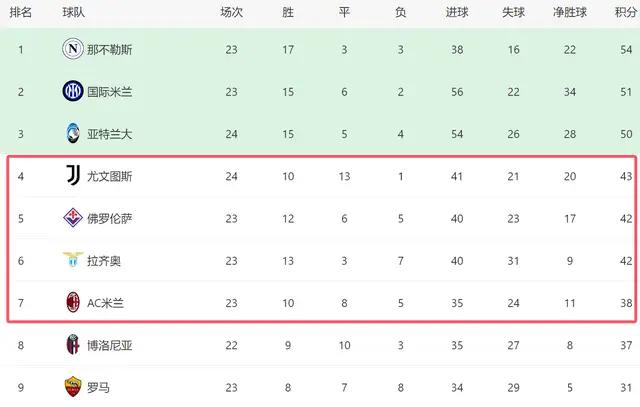Screen dimensions: 640x407
Task: Click the 排名 column header
Action: (x=21, y=12)
